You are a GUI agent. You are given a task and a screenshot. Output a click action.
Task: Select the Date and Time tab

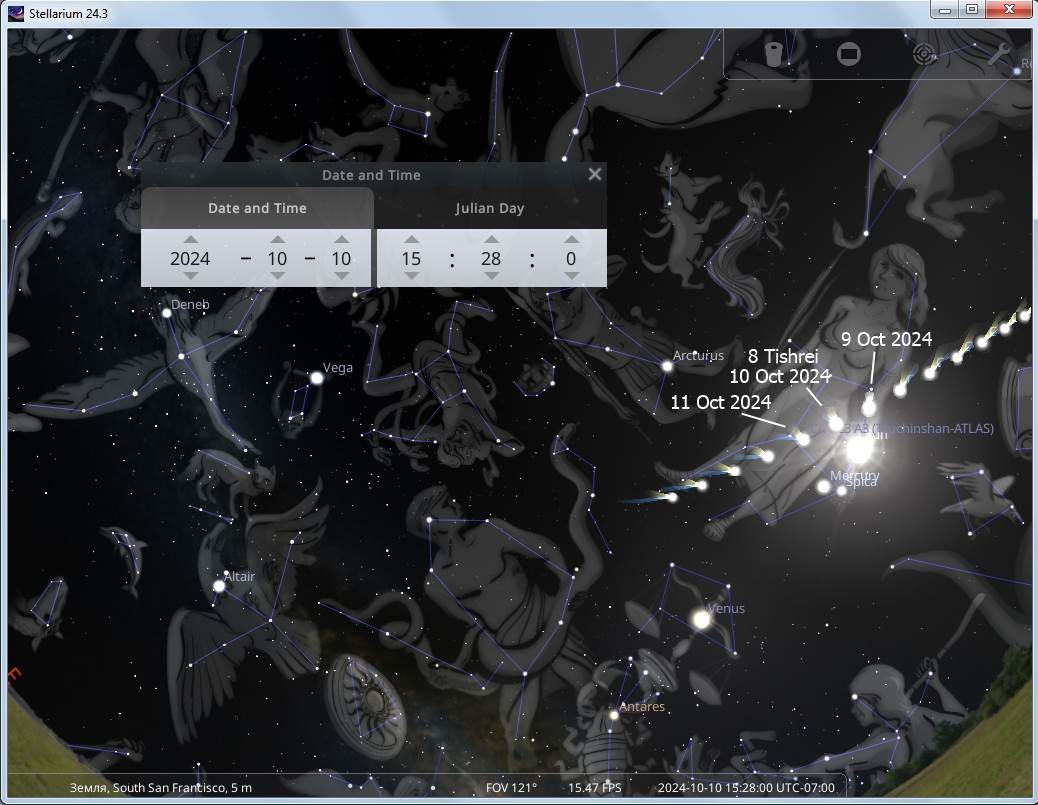point(257,208)
